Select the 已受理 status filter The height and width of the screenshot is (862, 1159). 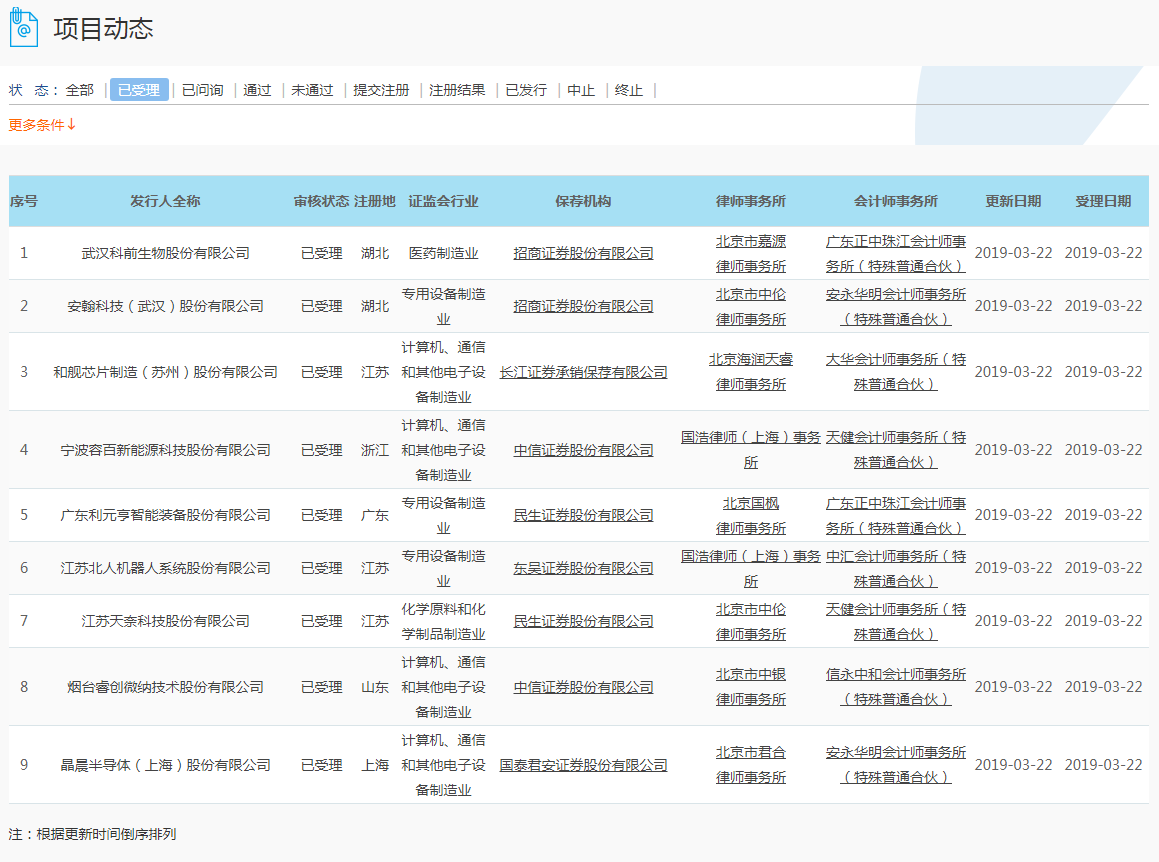point(139,90)
